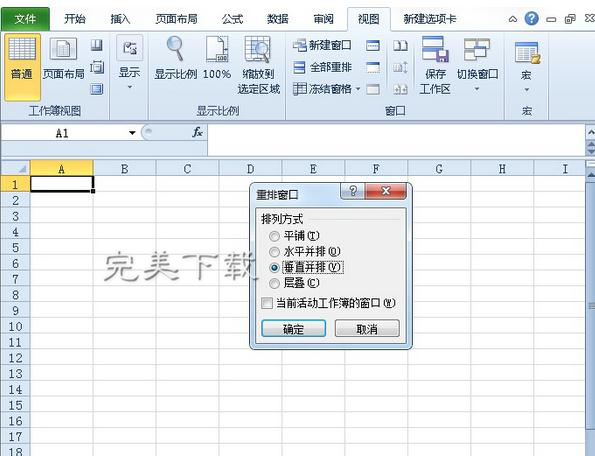Viewport: 595px width, 456px height.
Task: Expand Macros dropdown arrow
Action: pos(527,90)
